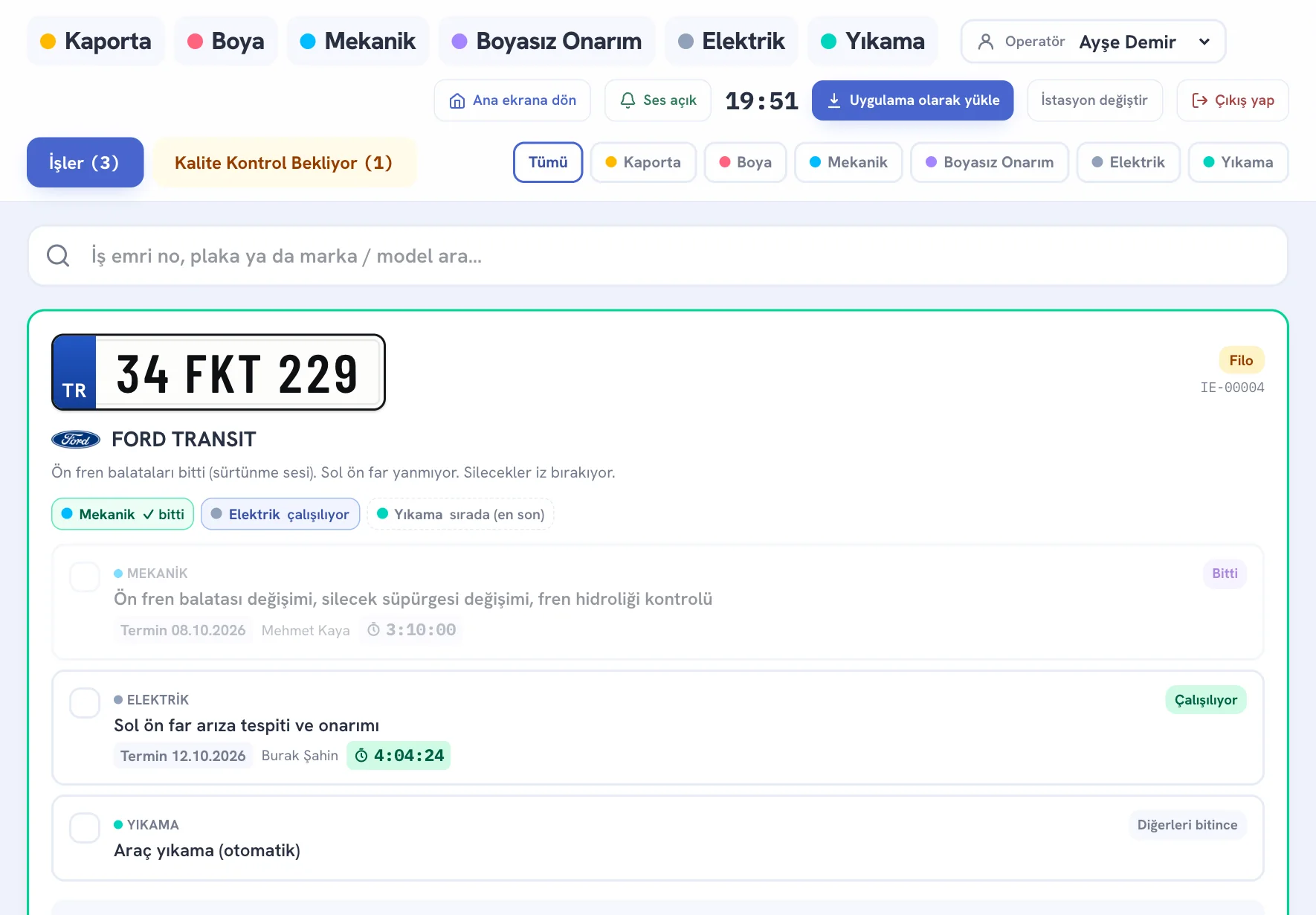
Task: Go back via Ana ekrana dön
Action: pyautogui.click(x=512, y=100)
